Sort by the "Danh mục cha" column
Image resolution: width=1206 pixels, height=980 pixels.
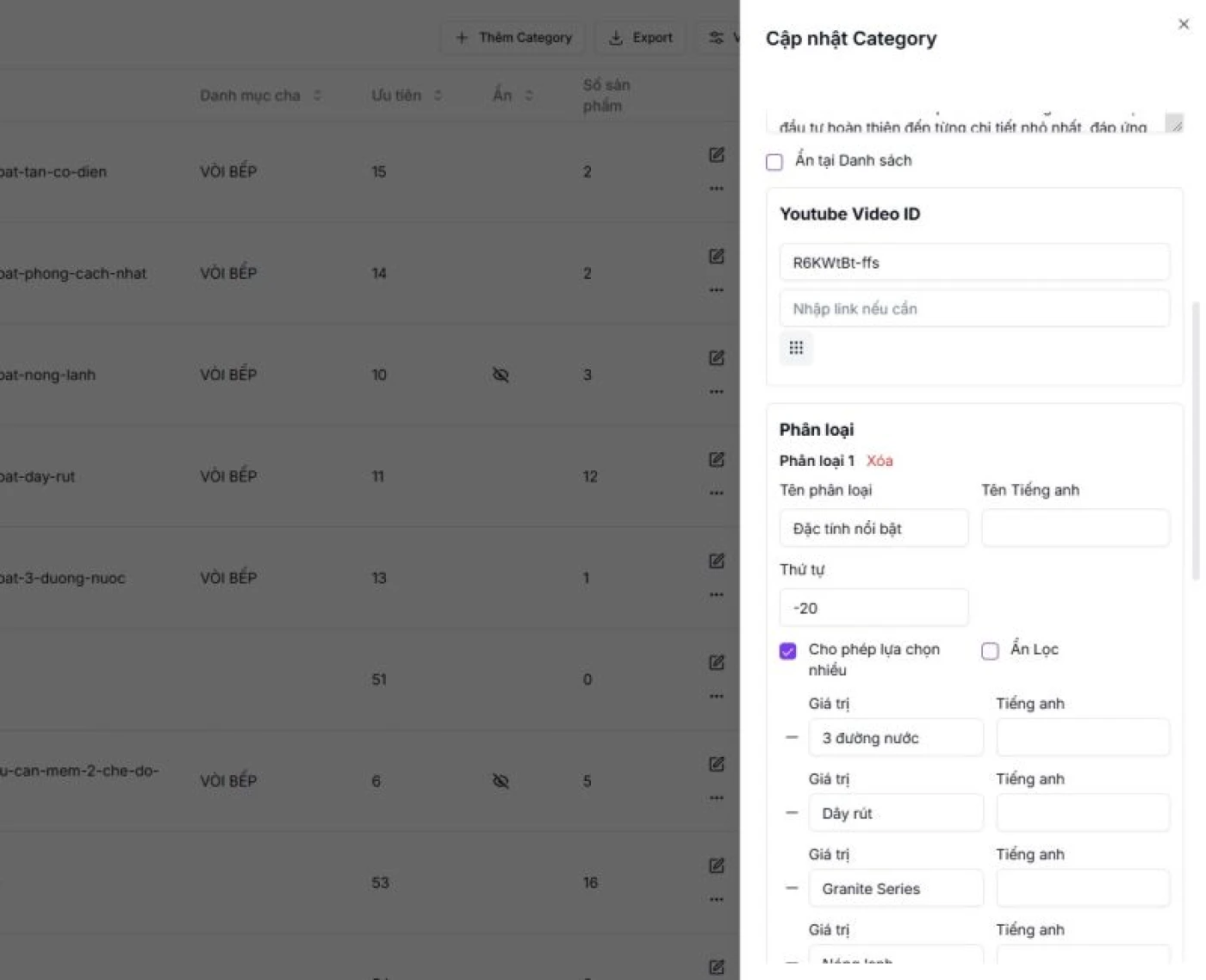(x=315, y=95)
